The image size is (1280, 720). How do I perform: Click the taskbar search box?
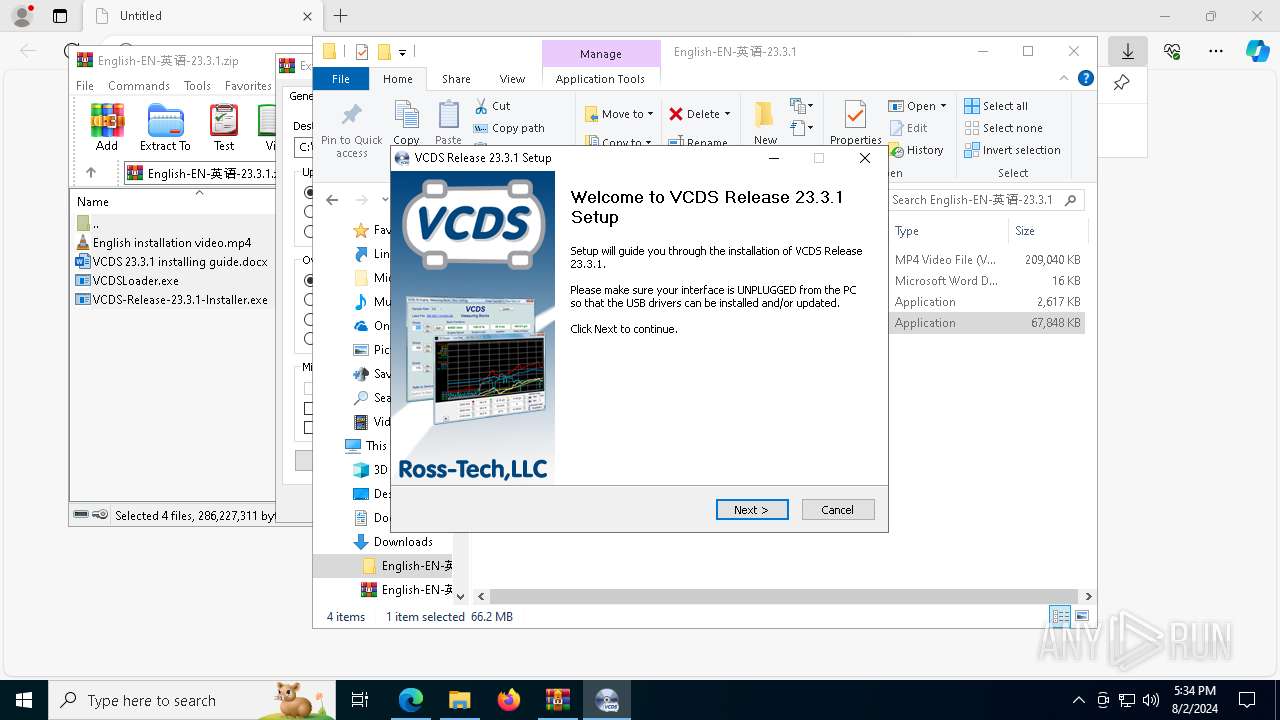click(x=192, y=700)
